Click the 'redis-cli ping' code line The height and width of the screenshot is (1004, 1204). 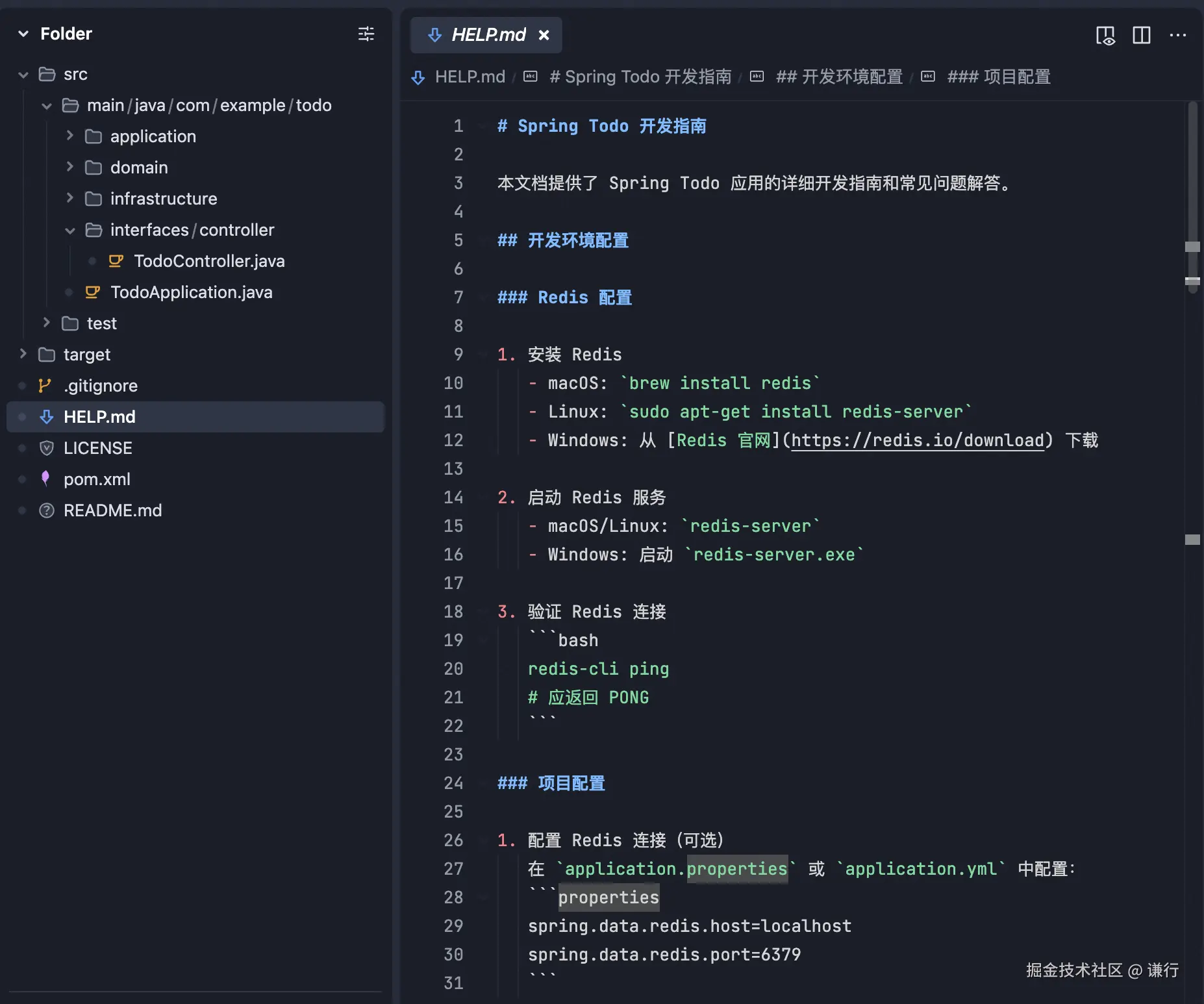tap(598, 669)
